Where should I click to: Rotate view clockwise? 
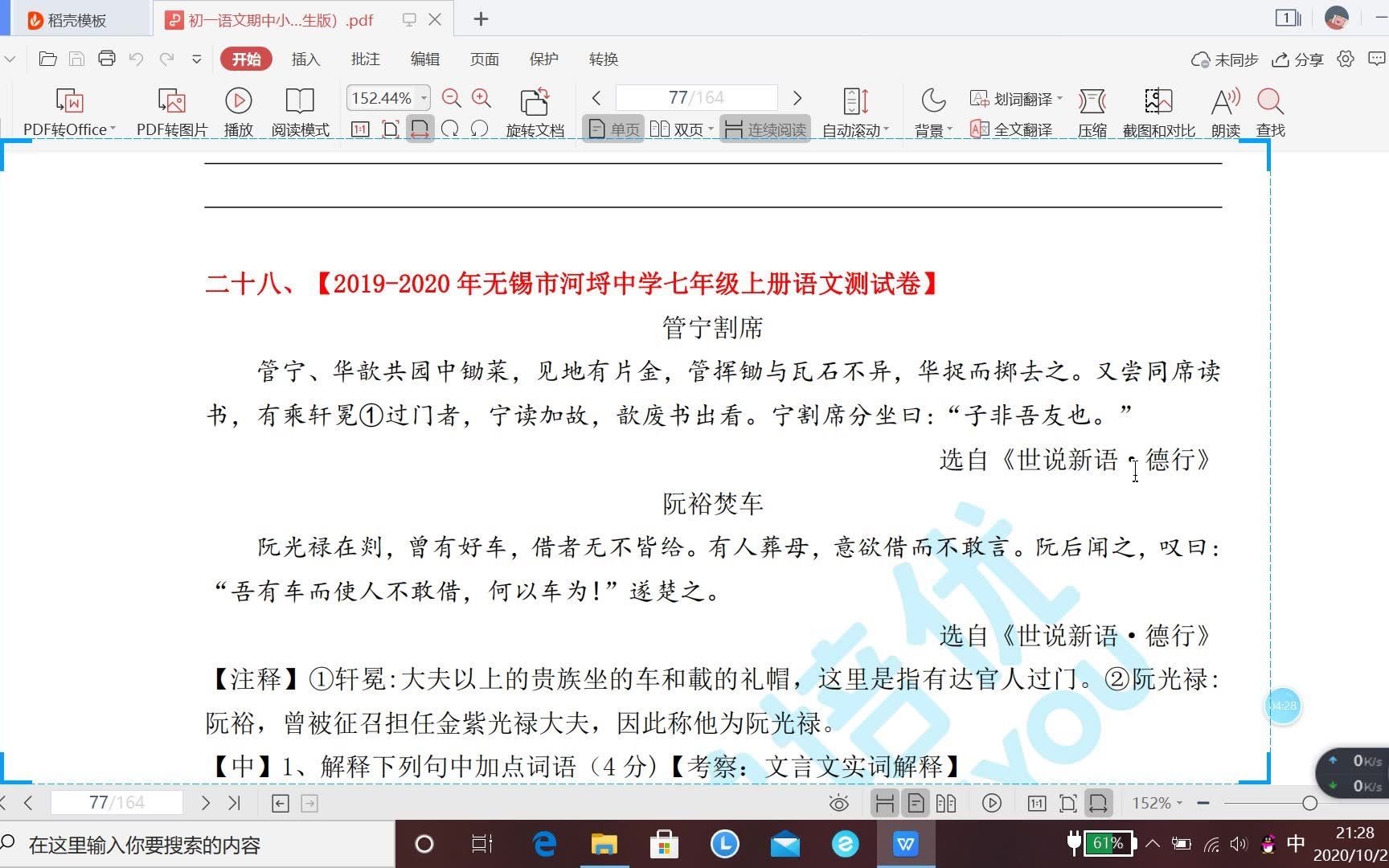[450, 129]
